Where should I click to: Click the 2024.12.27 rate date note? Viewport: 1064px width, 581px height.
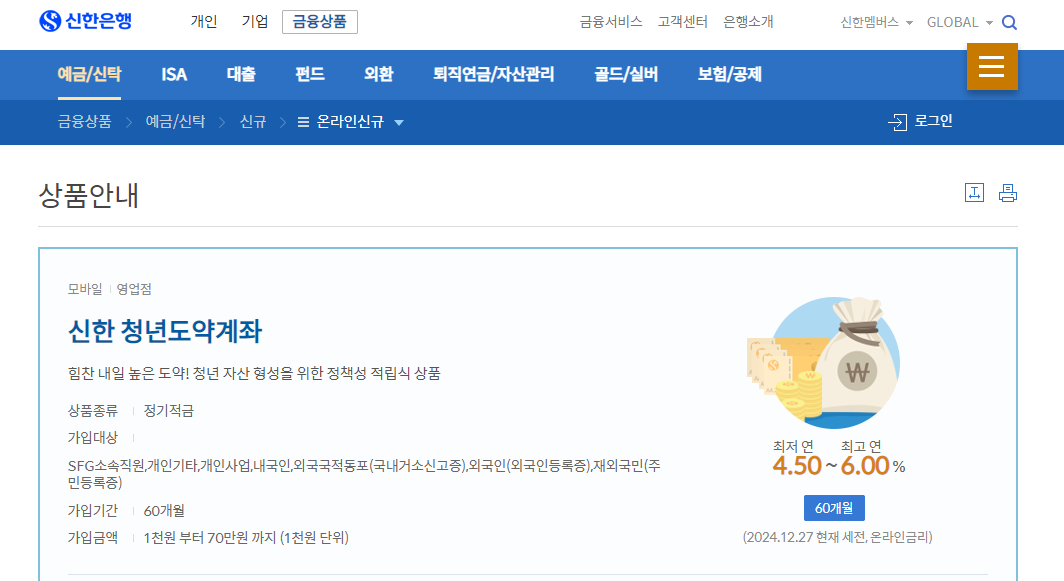[x=837, y=537]
